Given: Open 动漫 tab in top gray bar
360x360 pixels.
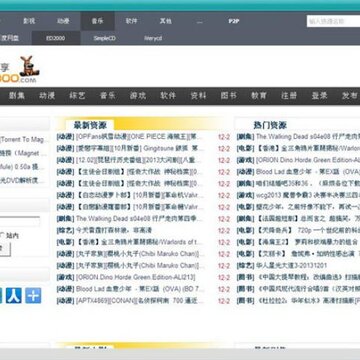Looking at the screenshot, I should click(x=63, y=21).
